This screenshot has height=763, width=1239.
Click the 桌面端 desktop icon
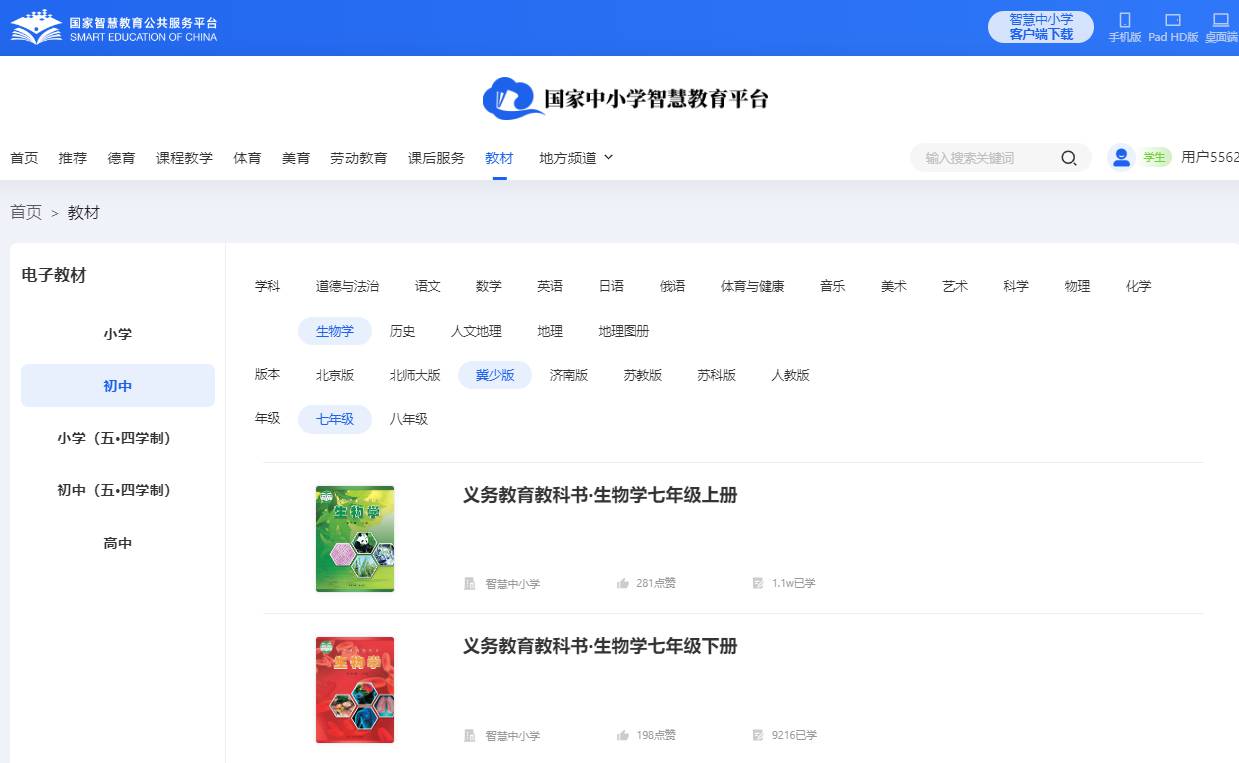pyautogui.click(x=1220, y=20)
